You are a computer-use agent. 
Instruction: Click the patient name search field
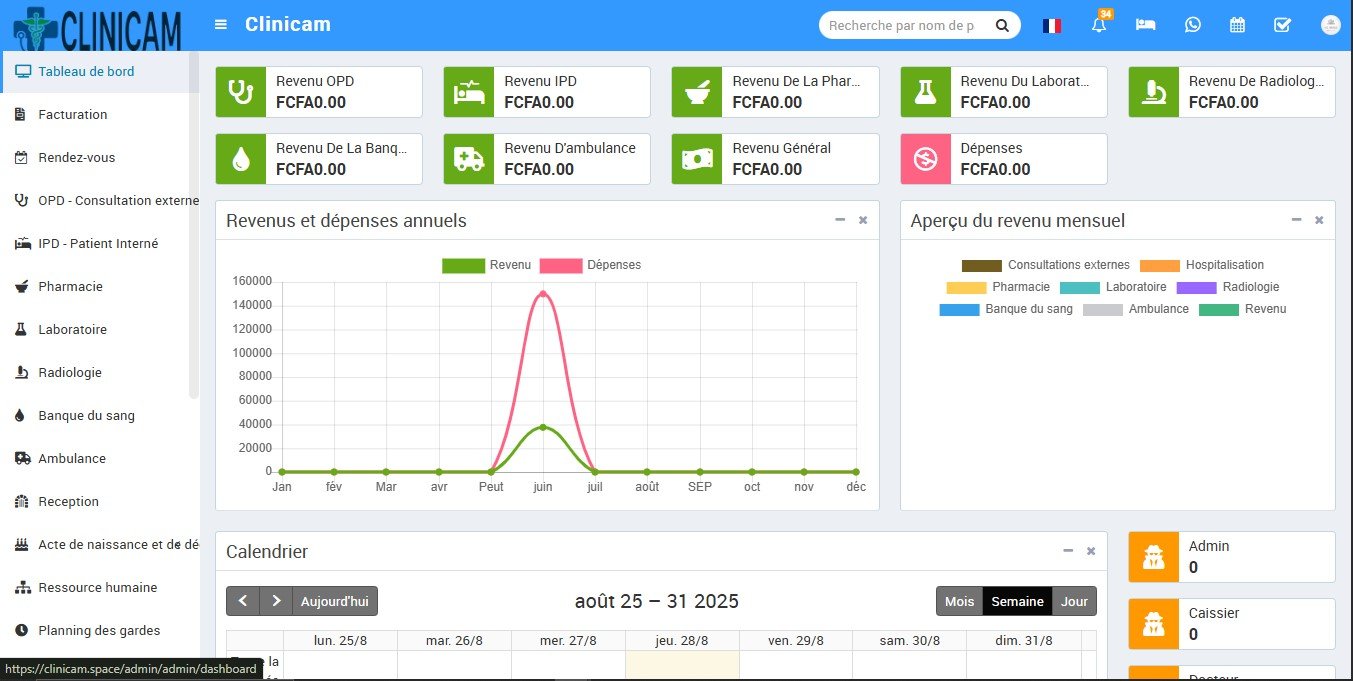902,26
